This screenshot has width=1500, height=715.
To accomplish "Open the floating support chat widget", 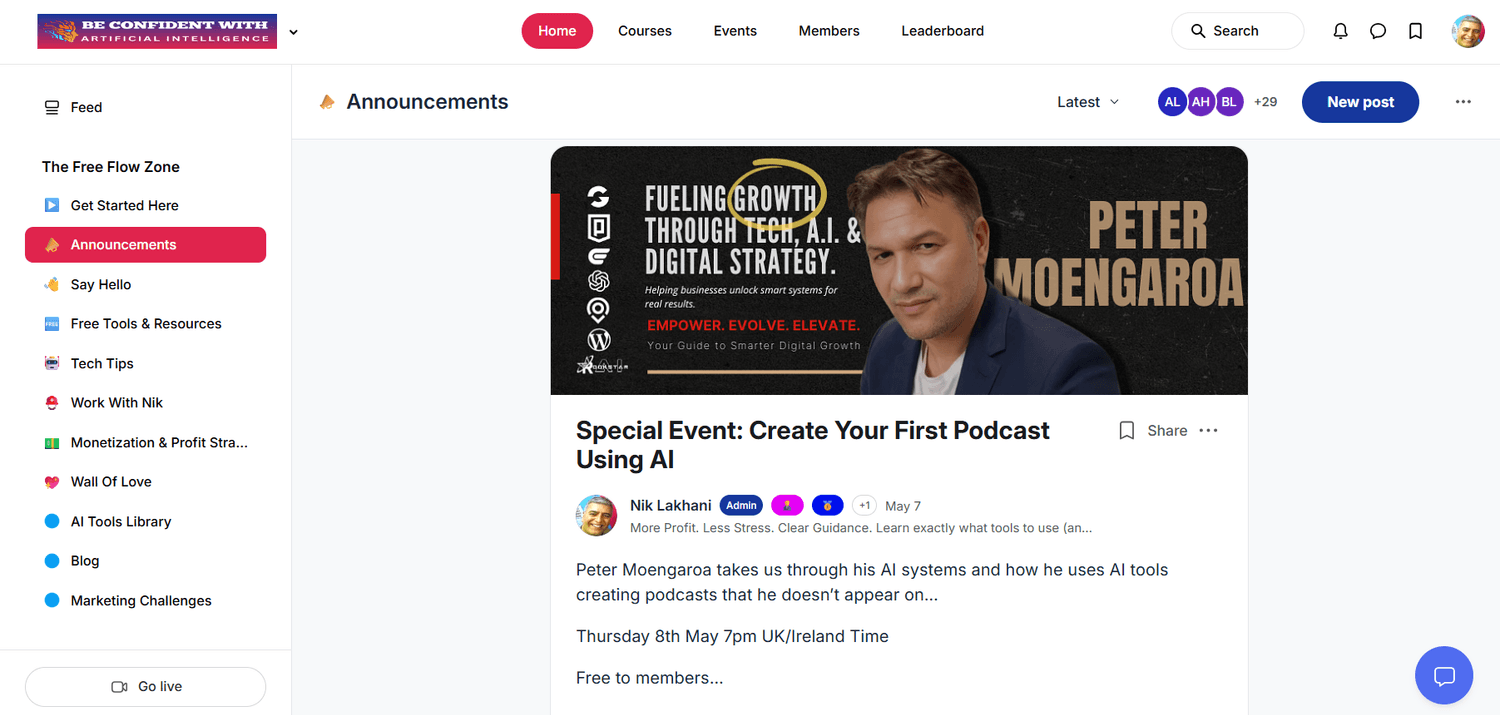I will pos(1444,676).
